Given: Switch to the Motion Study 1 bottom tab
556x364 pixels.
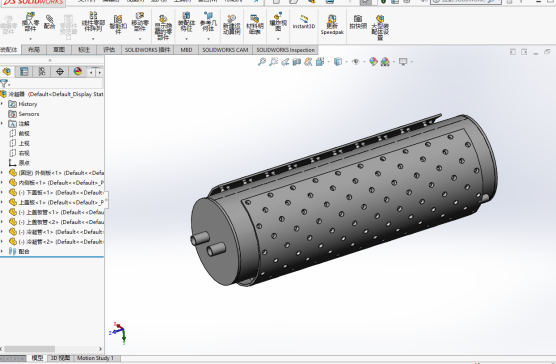Looking at the screenshot, I should pyautogui.click(x=95, y=358).
